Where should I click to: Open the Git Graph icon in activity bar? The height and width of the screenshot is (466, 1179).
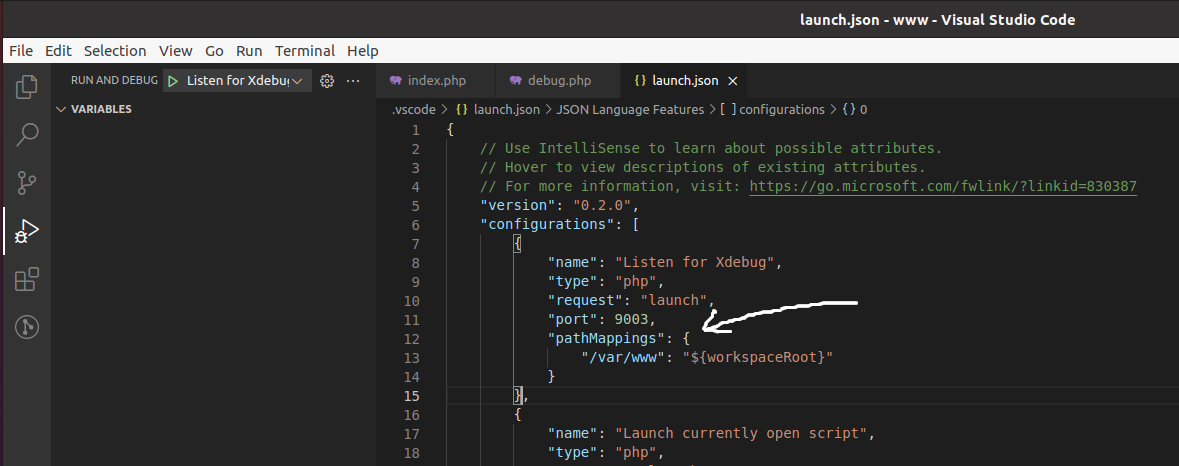(x=26, y=327)
